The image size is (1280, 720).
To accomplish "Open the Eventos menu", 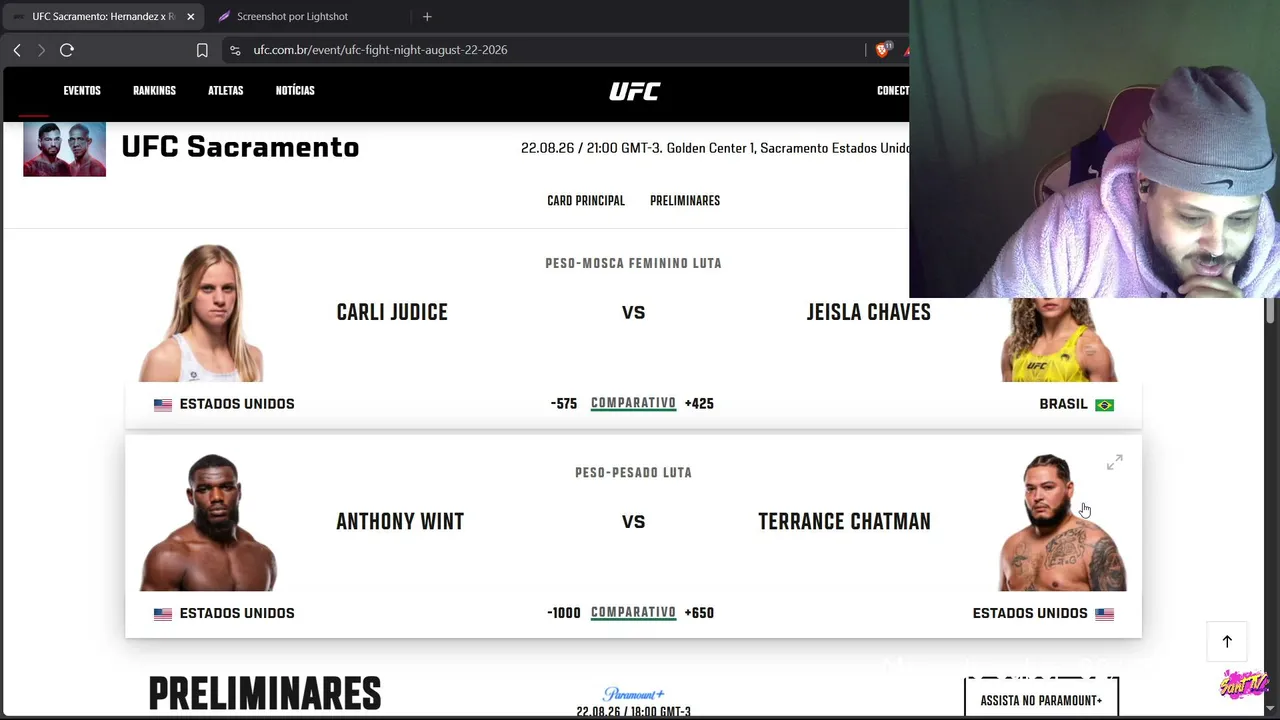I will click(x=82, y=91).
